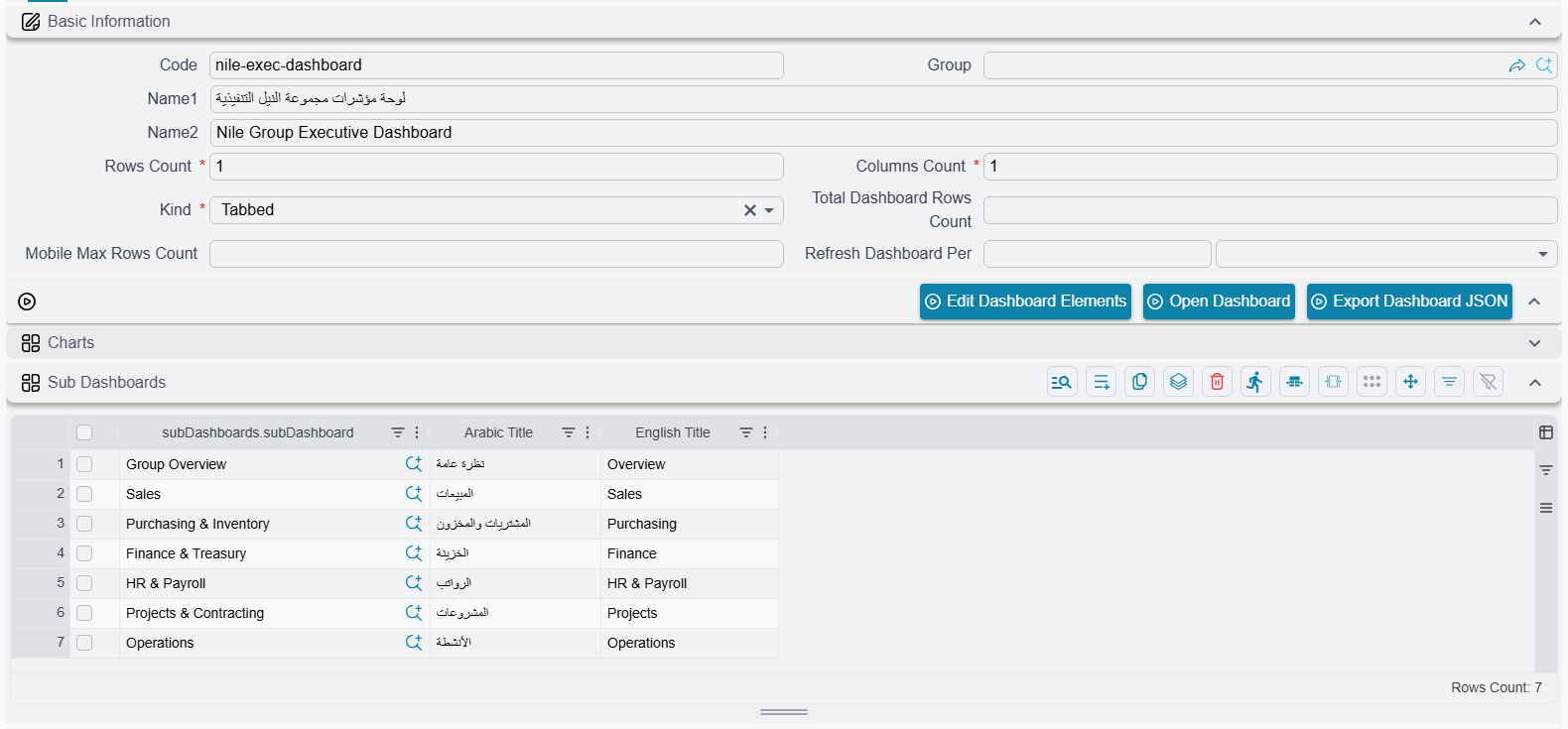
Task: Check the Purchasing & Inventory row checkbox
Action: tap(84, 524)
